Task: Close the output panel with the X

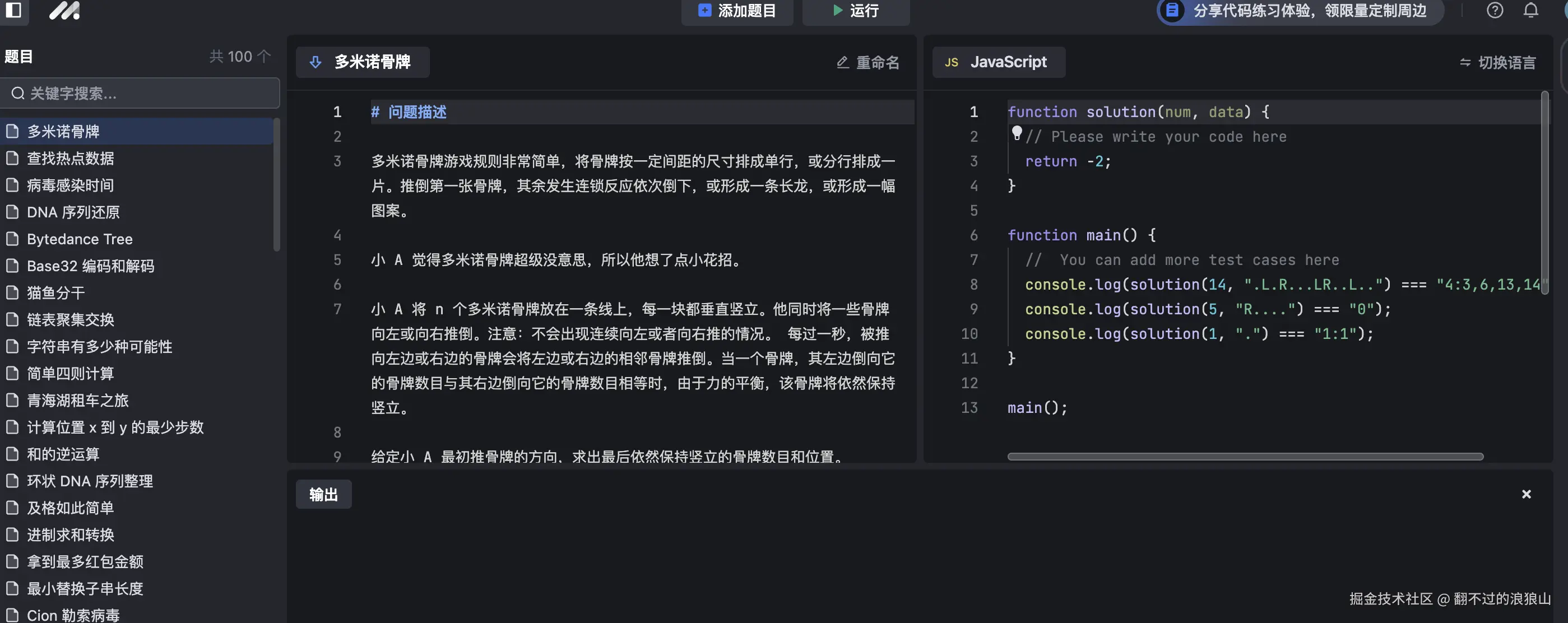Action: (x=1526, y=494)
